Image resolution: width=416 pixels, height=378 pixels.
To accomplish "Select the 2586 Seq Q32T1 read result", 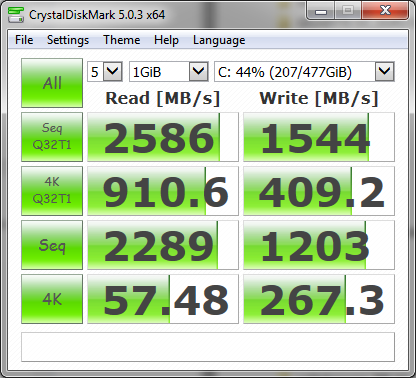I will click(x=163, y=137).
